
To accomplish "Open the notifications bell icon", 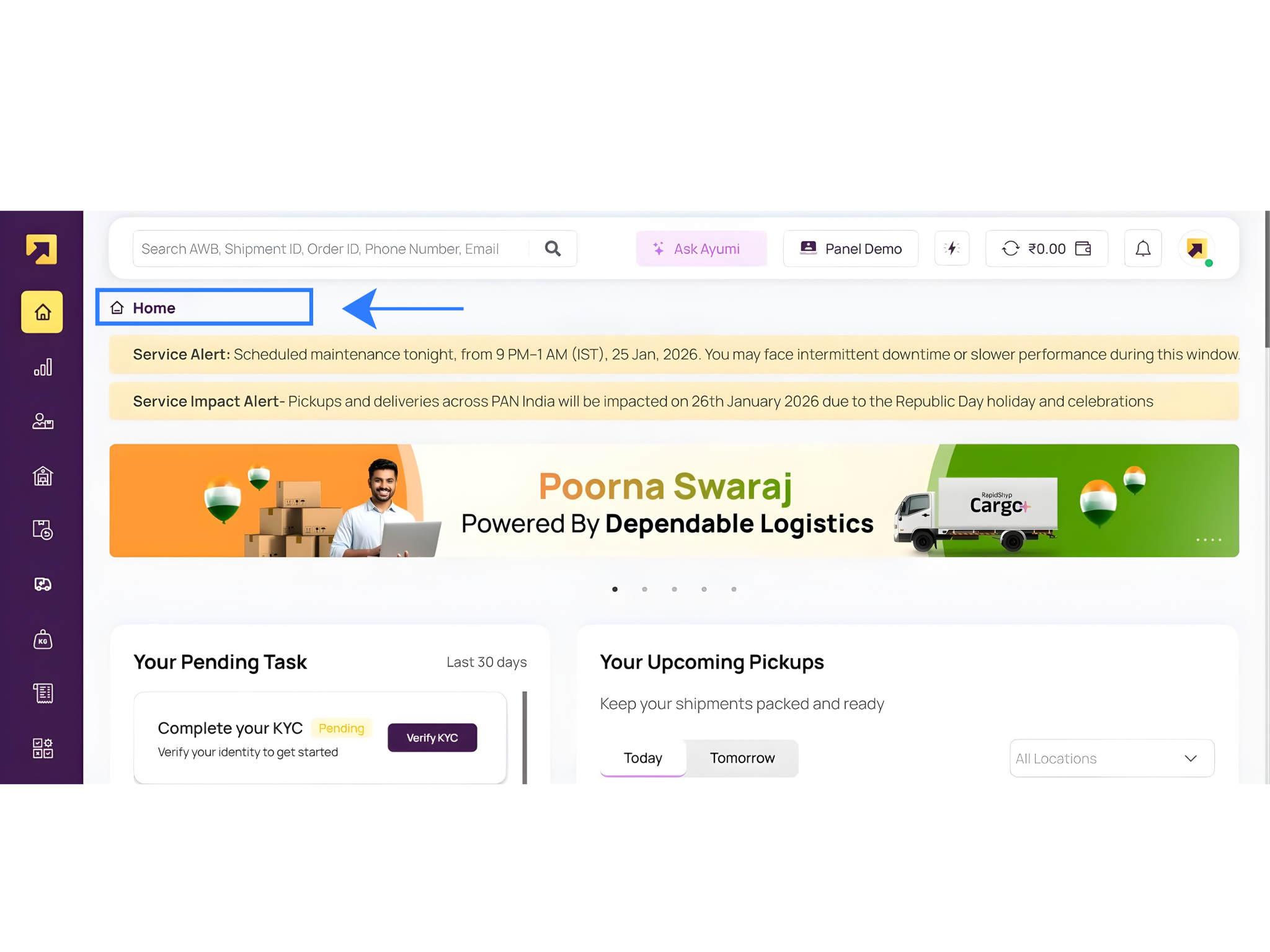I will click(1143, 249).
